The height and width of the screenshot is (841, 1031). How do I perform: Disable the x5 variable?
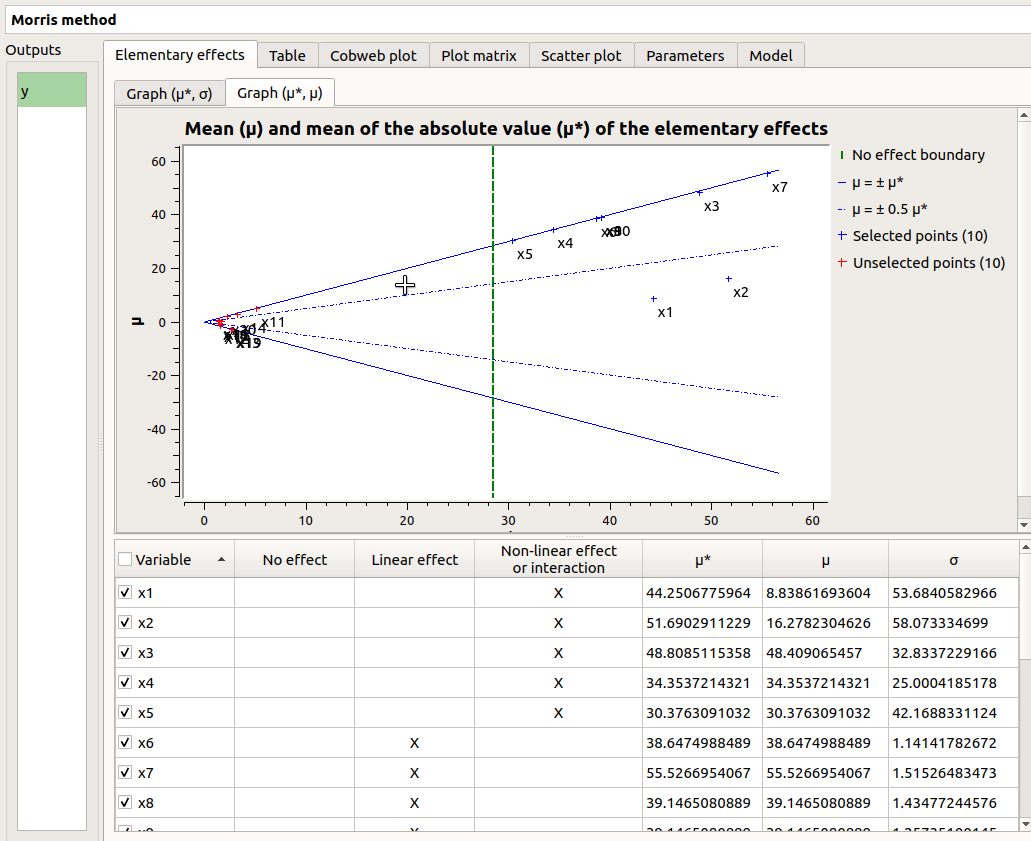coord(124,712)
